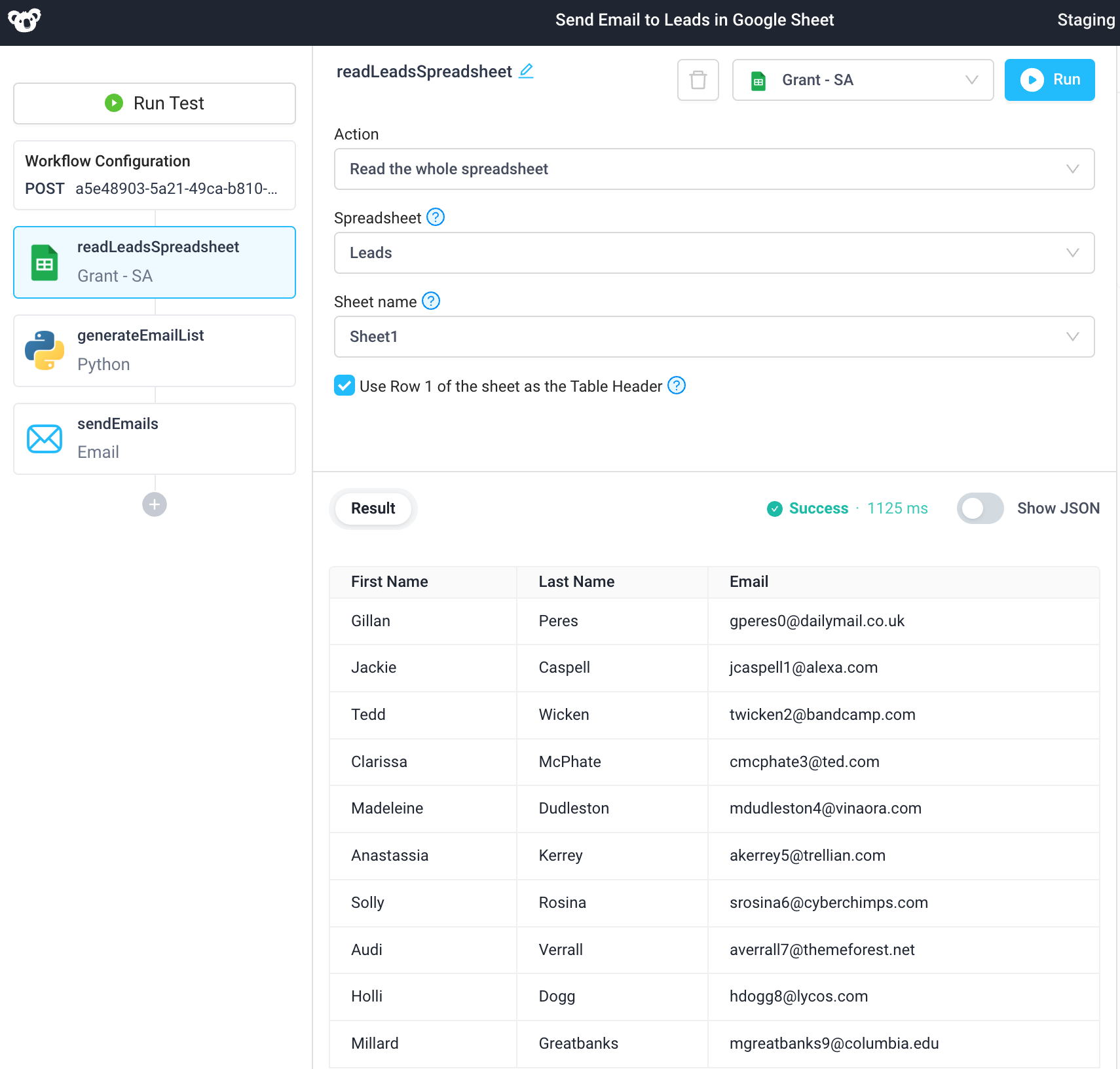Open the Staging environment menu
This screenshot has width=1120, height=1069.
(x=1085, y=20)
